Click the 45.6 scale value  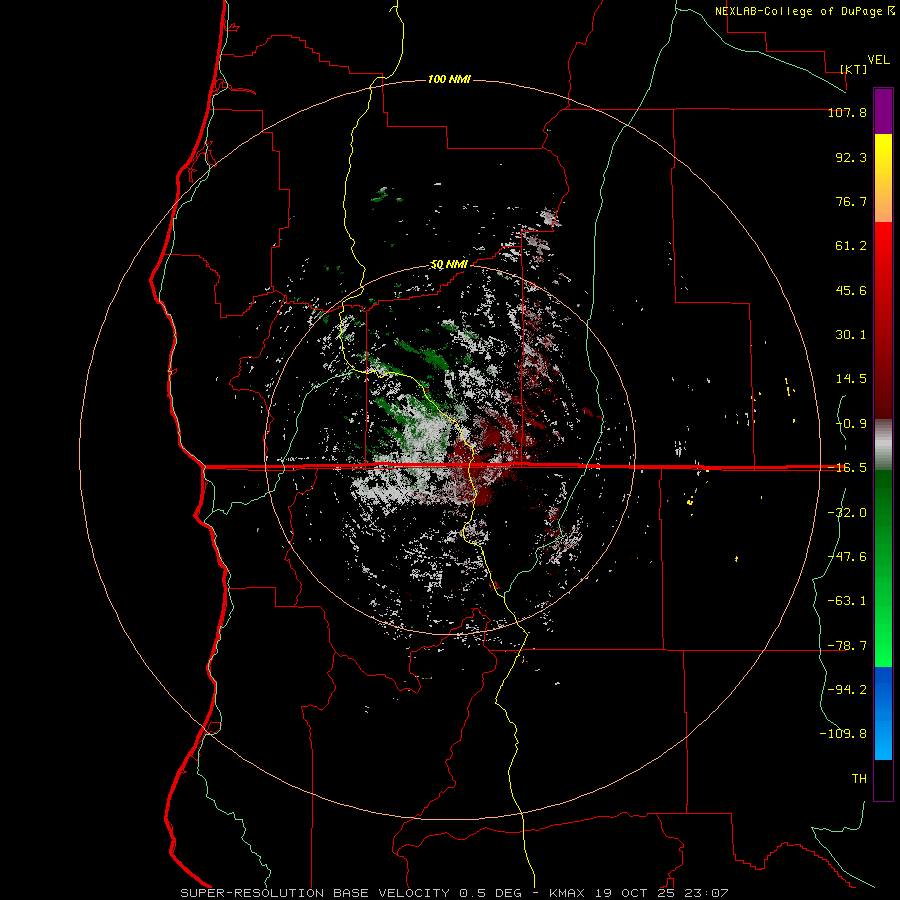coord(851,290)
